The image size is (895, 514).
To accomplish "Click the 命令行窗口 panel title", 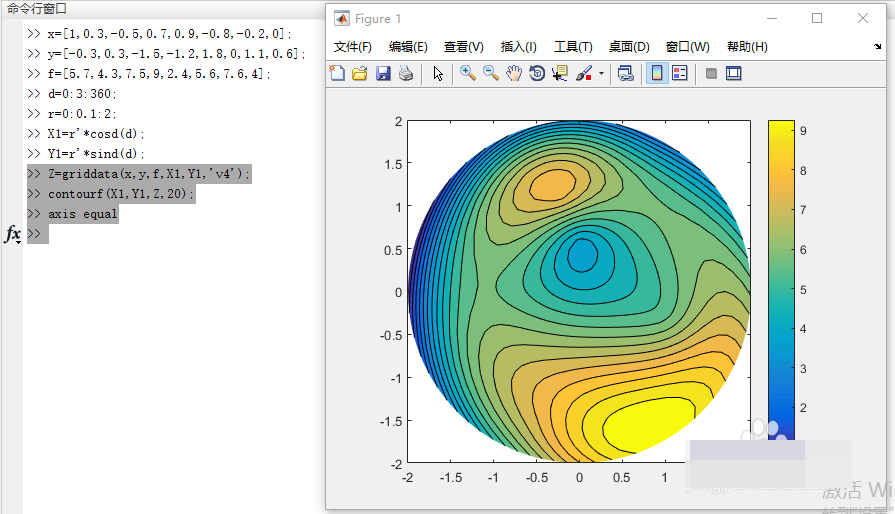I will (x=37, y=9).
